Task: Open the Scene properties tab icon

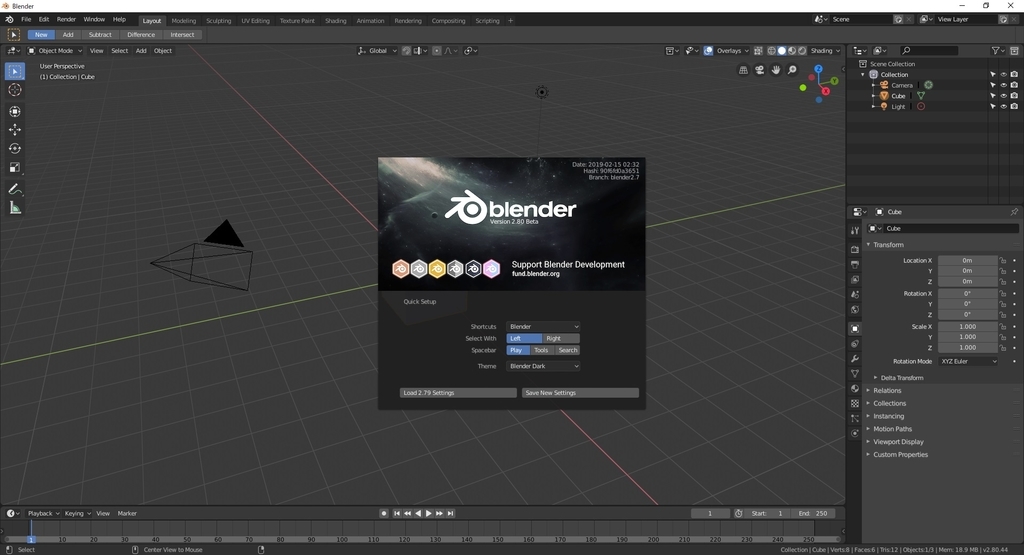Action: tap(855, 294)
